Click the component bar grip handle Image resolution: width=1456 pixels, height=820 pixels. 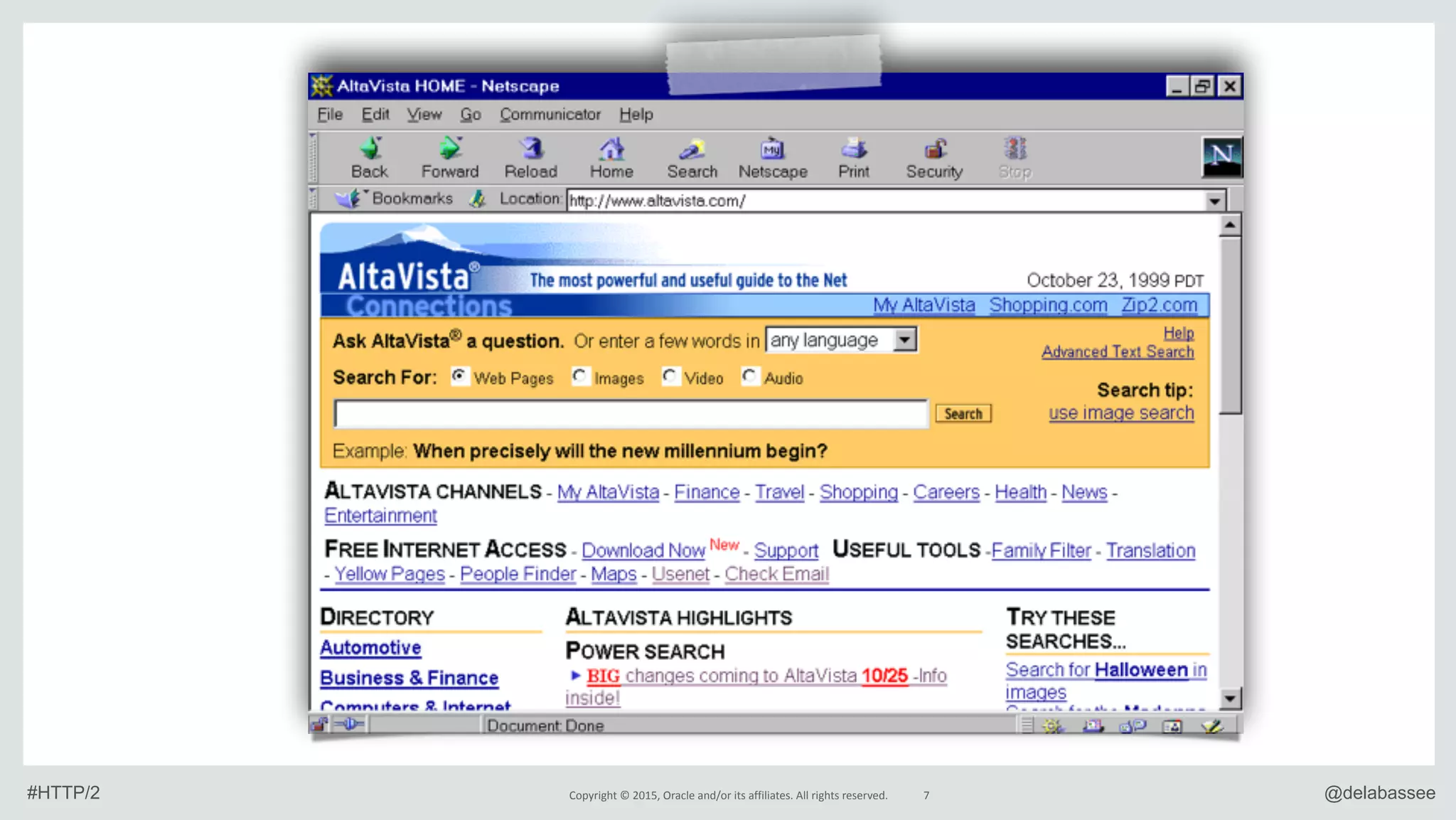point(1027,725)
